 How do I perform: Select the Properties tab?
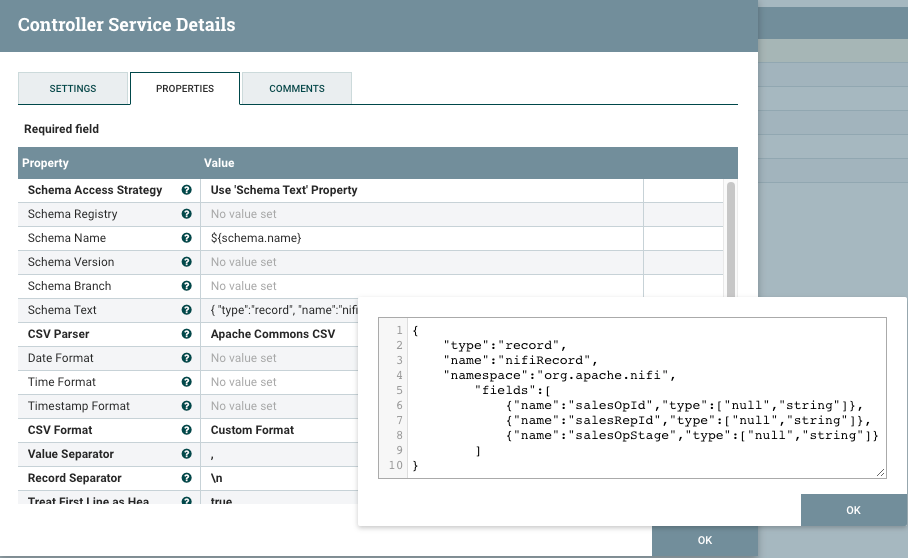pos(185,89)
